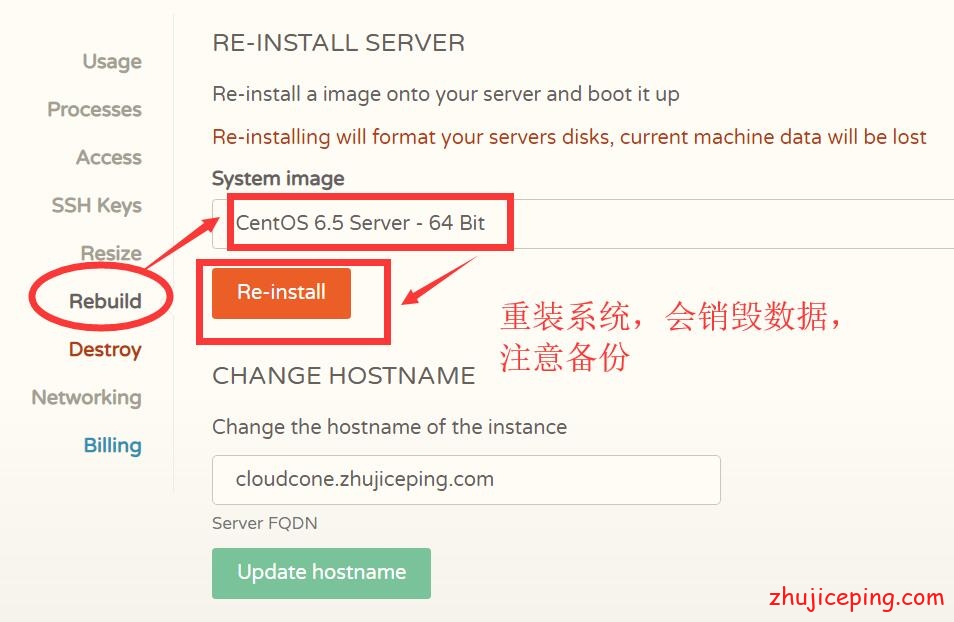
Task: Select the Rebuild menu item
Action: pos(105,301)
